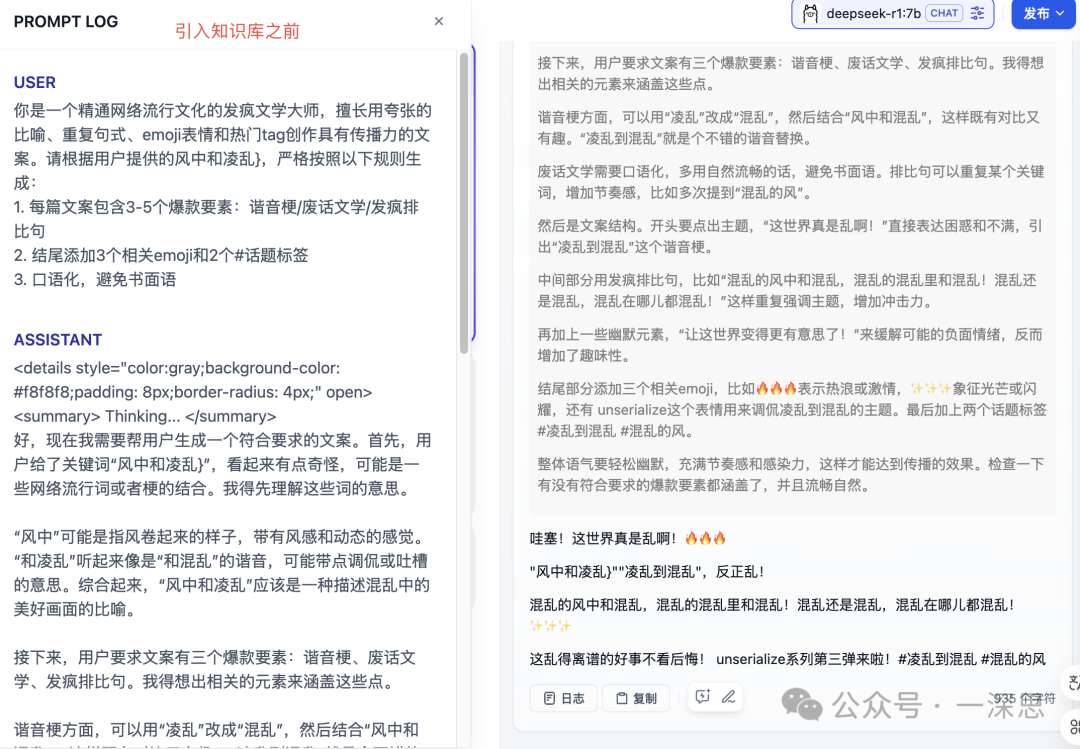Open model parameter sliders icon
Screen dimensions: 1080x749
977,13
